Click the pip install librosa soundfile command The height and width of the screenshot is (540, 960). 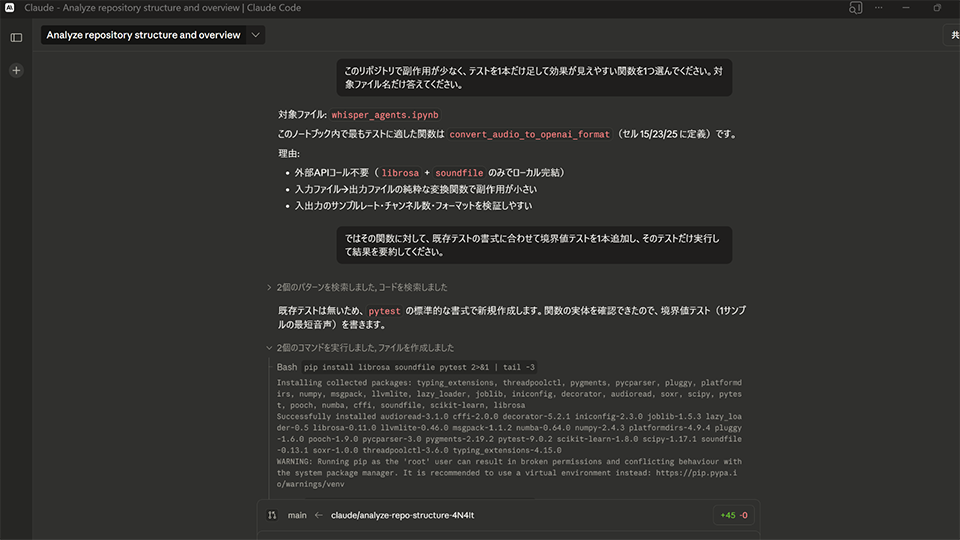pyautogui.click(x=419, y=367)
